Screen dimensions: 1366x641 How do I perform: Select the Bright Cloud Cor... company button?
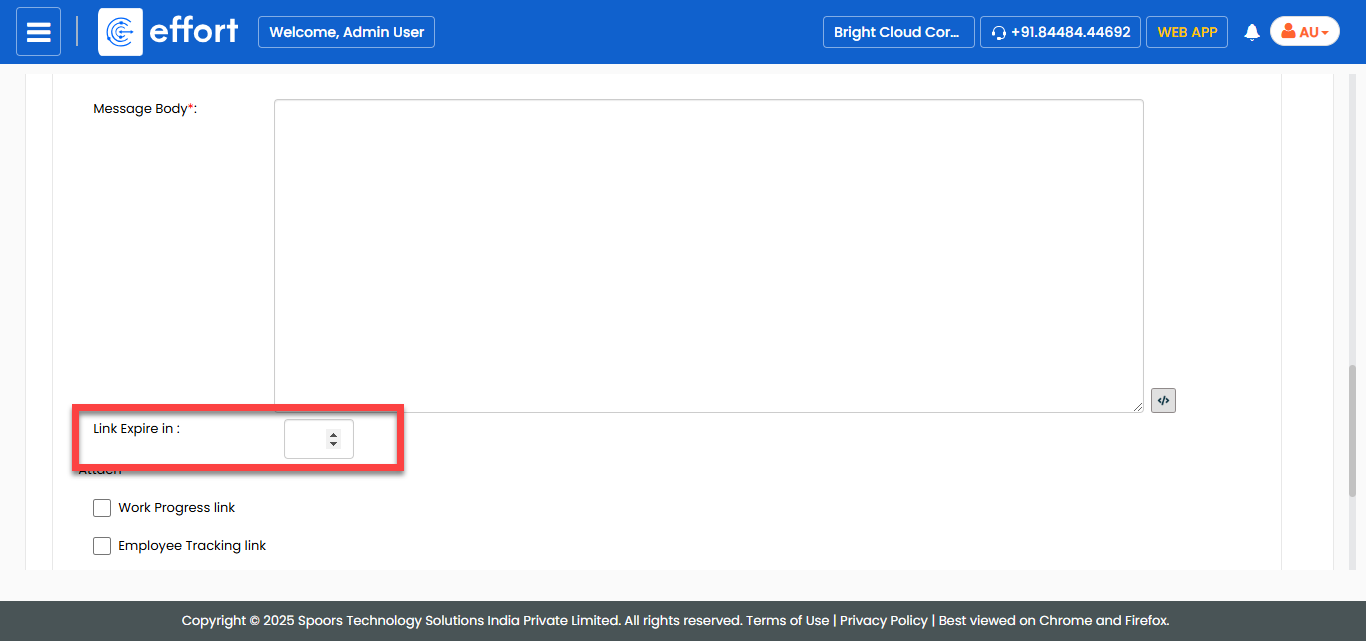coord(897,32)
